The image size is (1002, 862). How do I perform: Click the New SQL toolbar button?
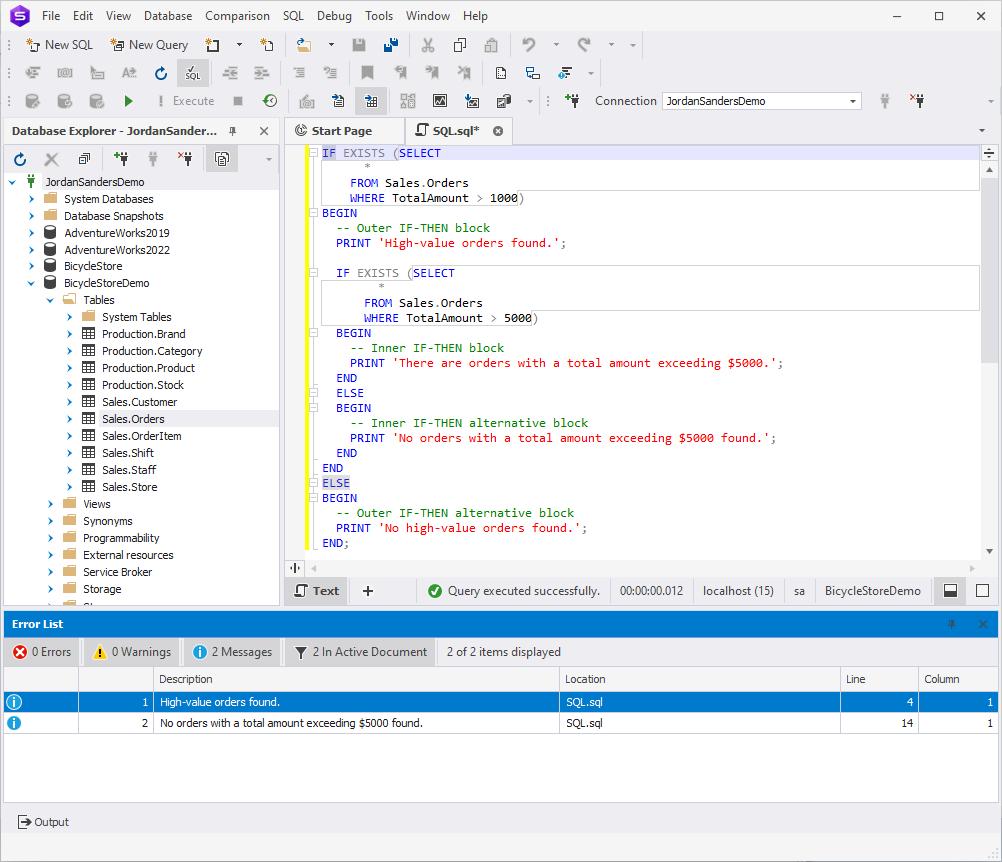coord(59,45)
